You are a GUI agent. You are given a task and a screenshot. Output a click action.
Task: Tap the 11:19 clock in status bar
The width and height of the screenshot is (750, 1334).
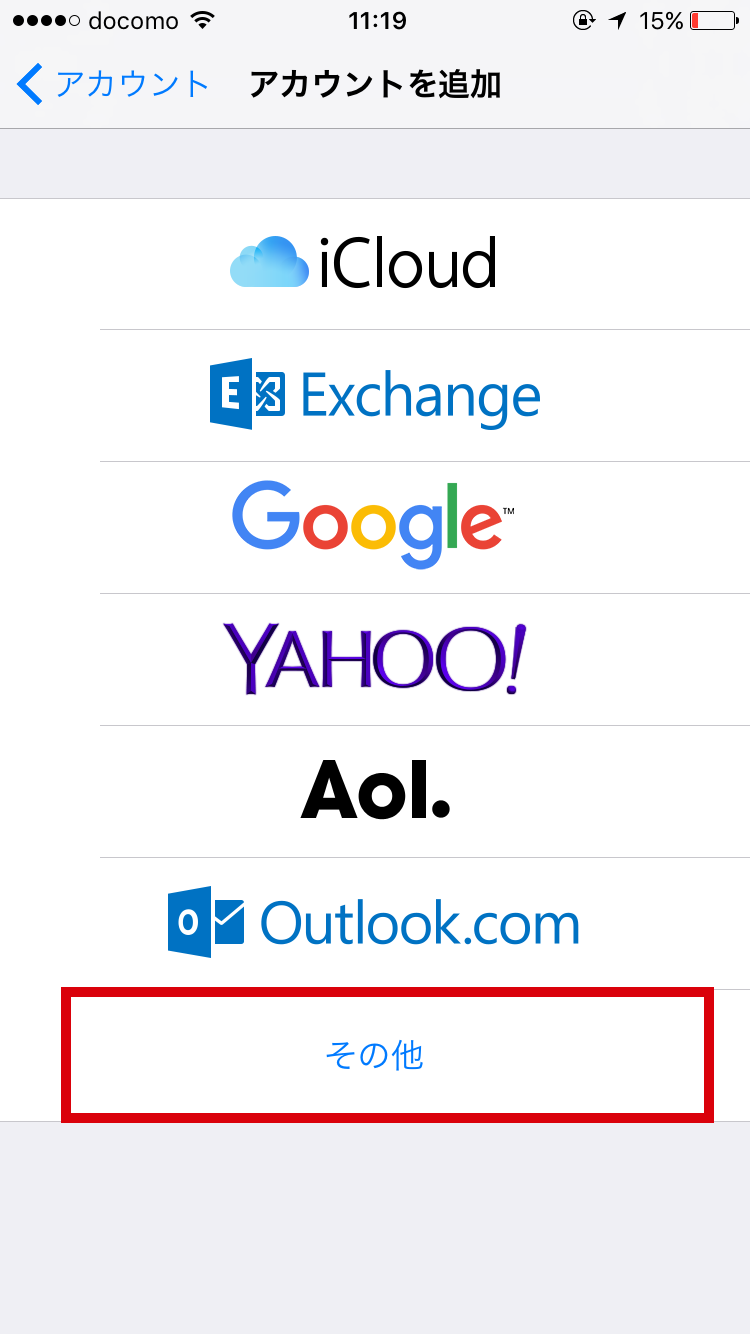tap(375, 21)
